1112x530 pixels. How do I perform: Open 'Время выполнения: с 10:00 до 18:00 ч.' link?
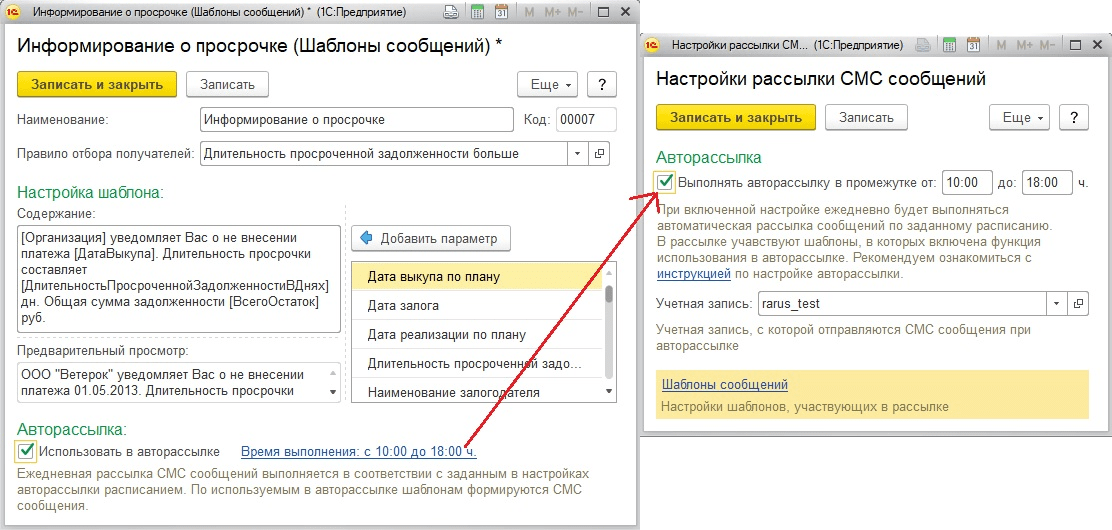tap(359, 451)
